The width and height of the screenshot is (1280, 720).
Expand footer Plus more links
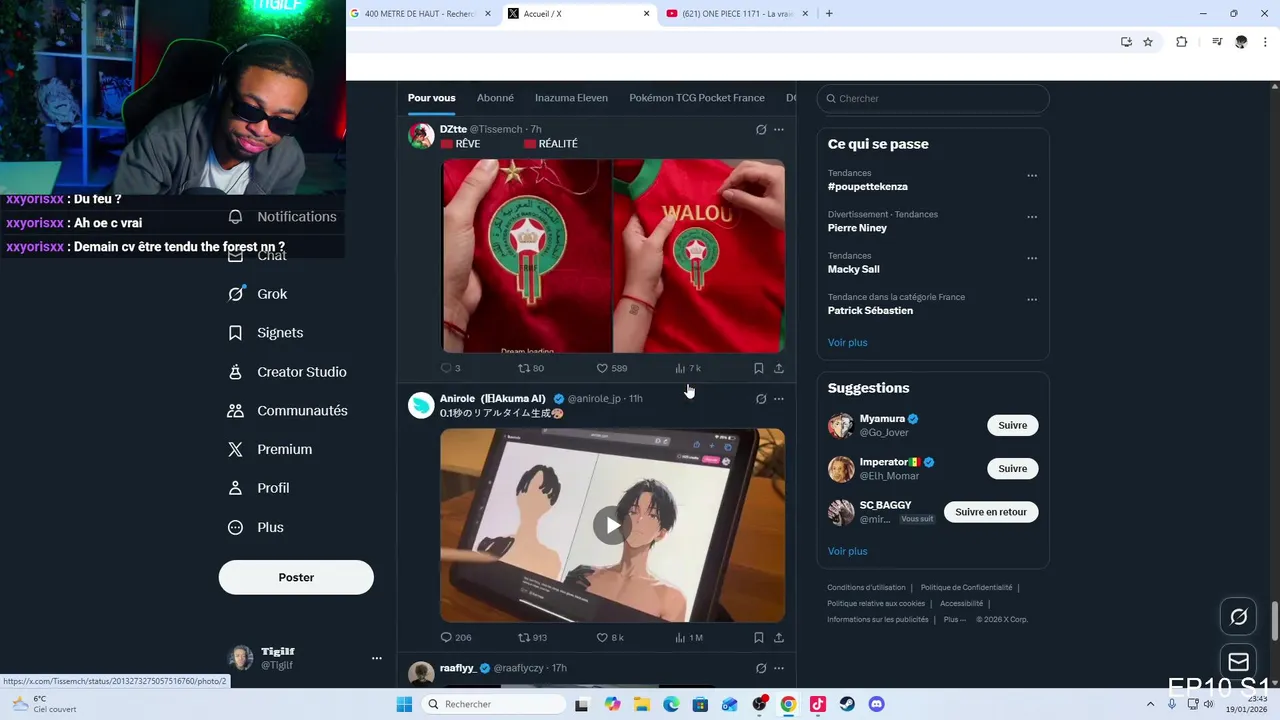click(955, 619)
